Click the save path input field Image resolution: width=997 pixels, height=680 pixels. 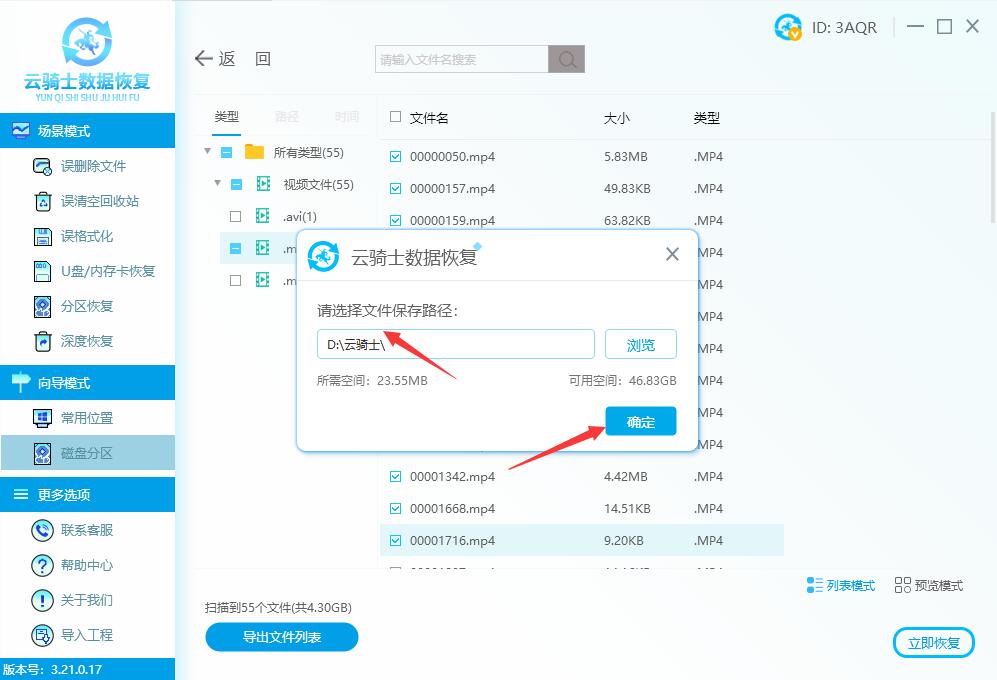455,344
